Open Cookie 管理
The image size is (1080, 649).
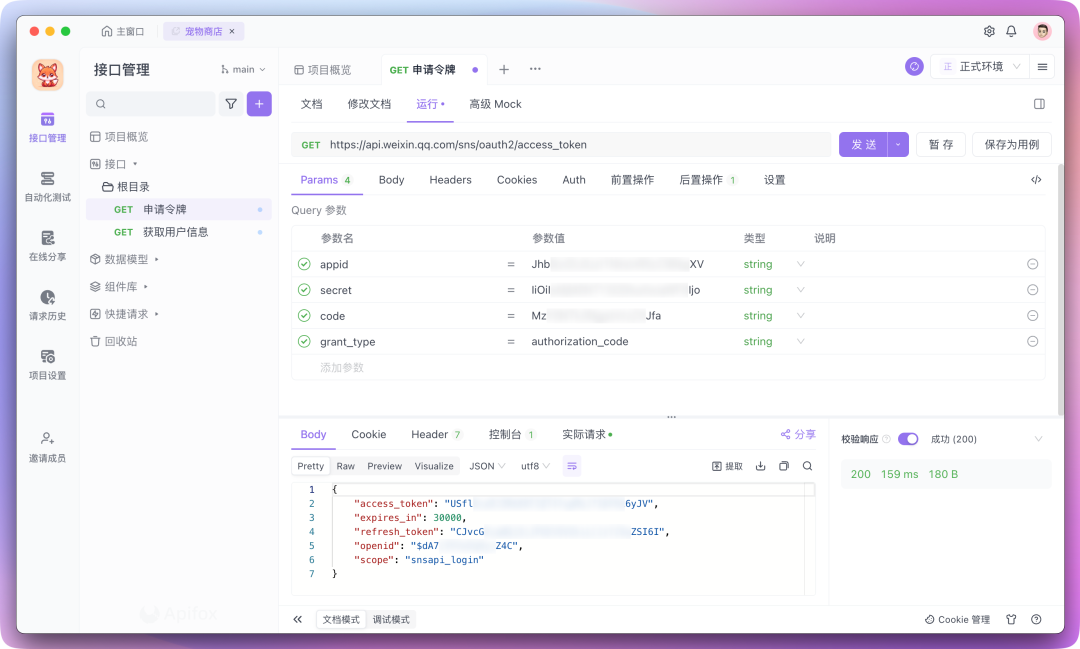[957, 619]
